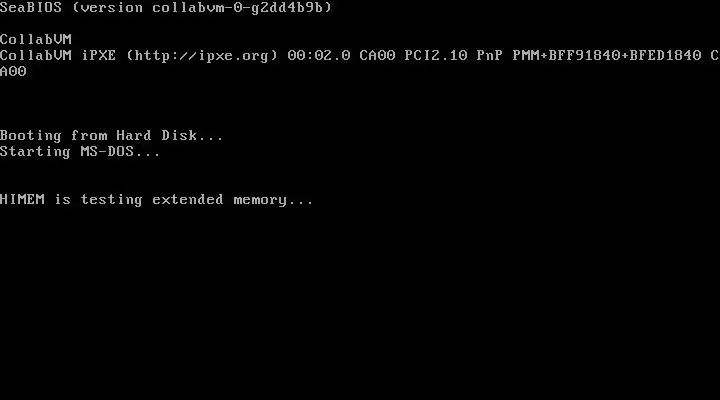The width and height of the screenshot is (720, 400).
Task: Click the wrapped A00 text
Action: point(13,72)
